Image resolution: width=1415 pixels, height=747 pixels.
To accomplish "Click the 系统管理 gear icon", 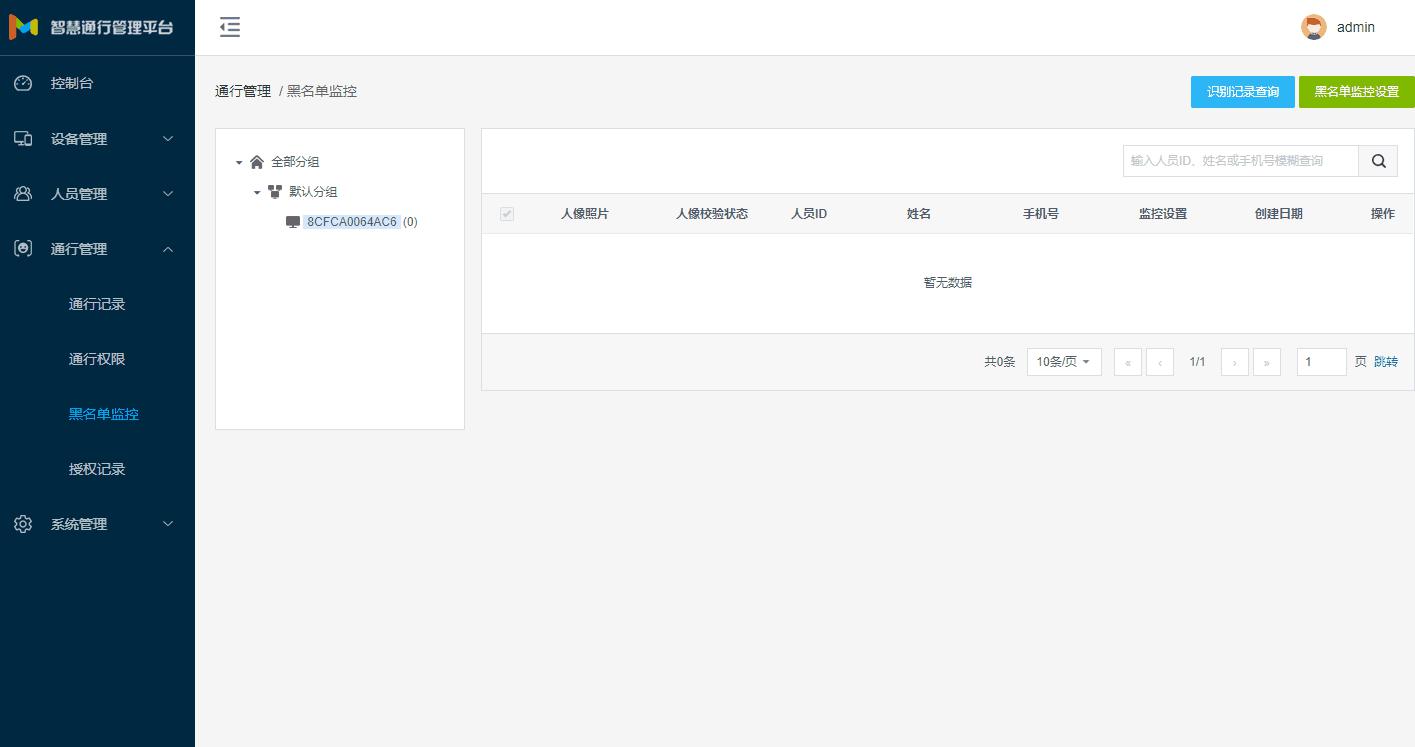I will (x=23, y=524).
